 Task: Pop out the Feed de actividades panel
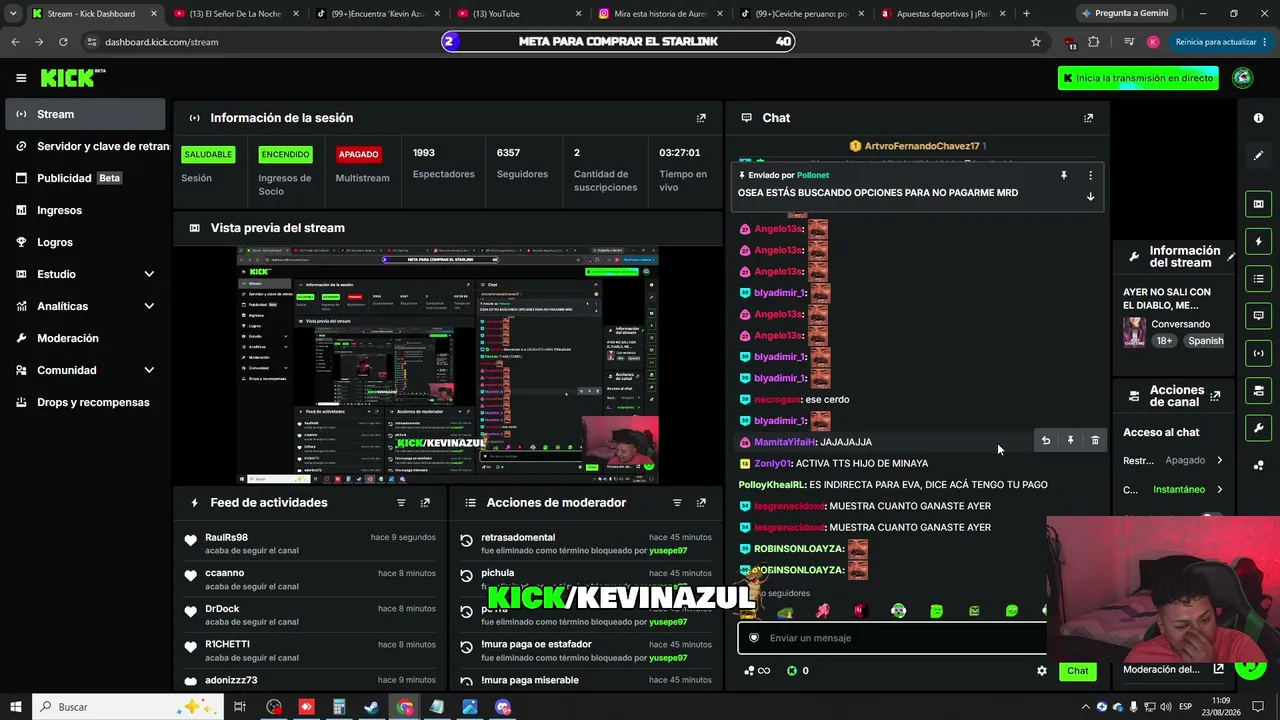click(425, 503)
